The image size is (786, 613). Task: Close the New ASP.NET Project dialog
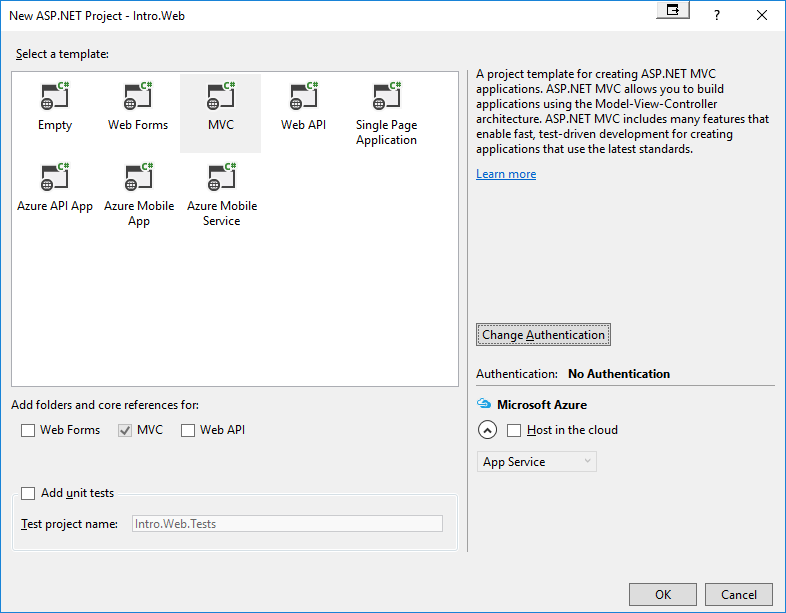pyautogui.click(x=762, y=15)
